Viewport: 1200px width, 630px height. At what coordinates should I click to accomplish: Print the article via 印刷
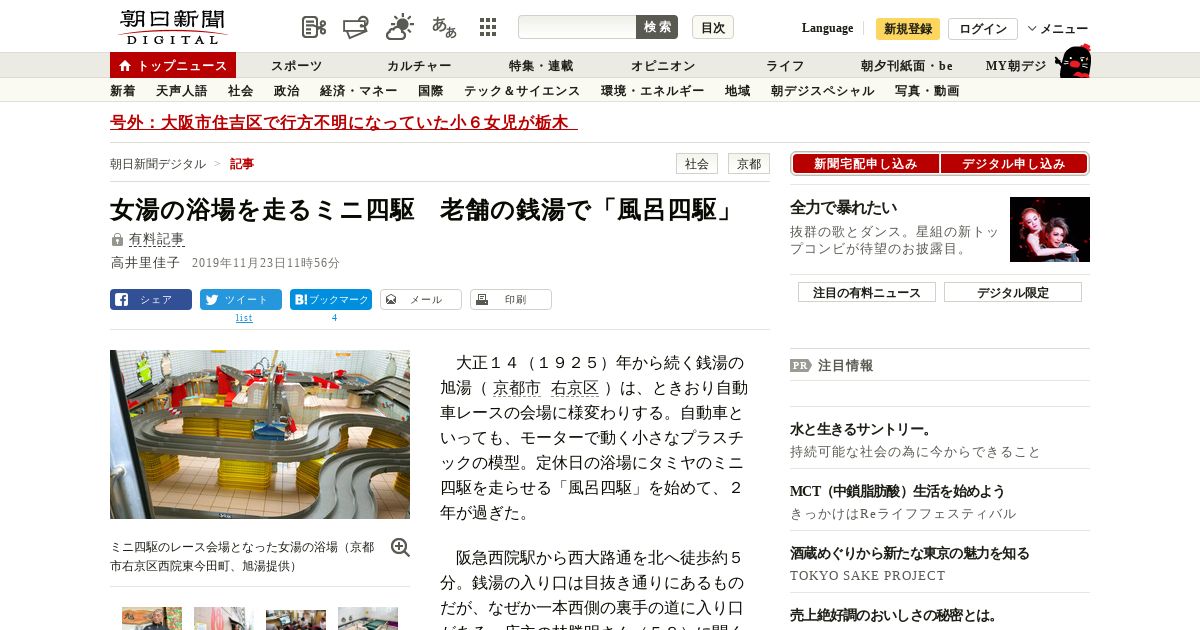[511, 299]
